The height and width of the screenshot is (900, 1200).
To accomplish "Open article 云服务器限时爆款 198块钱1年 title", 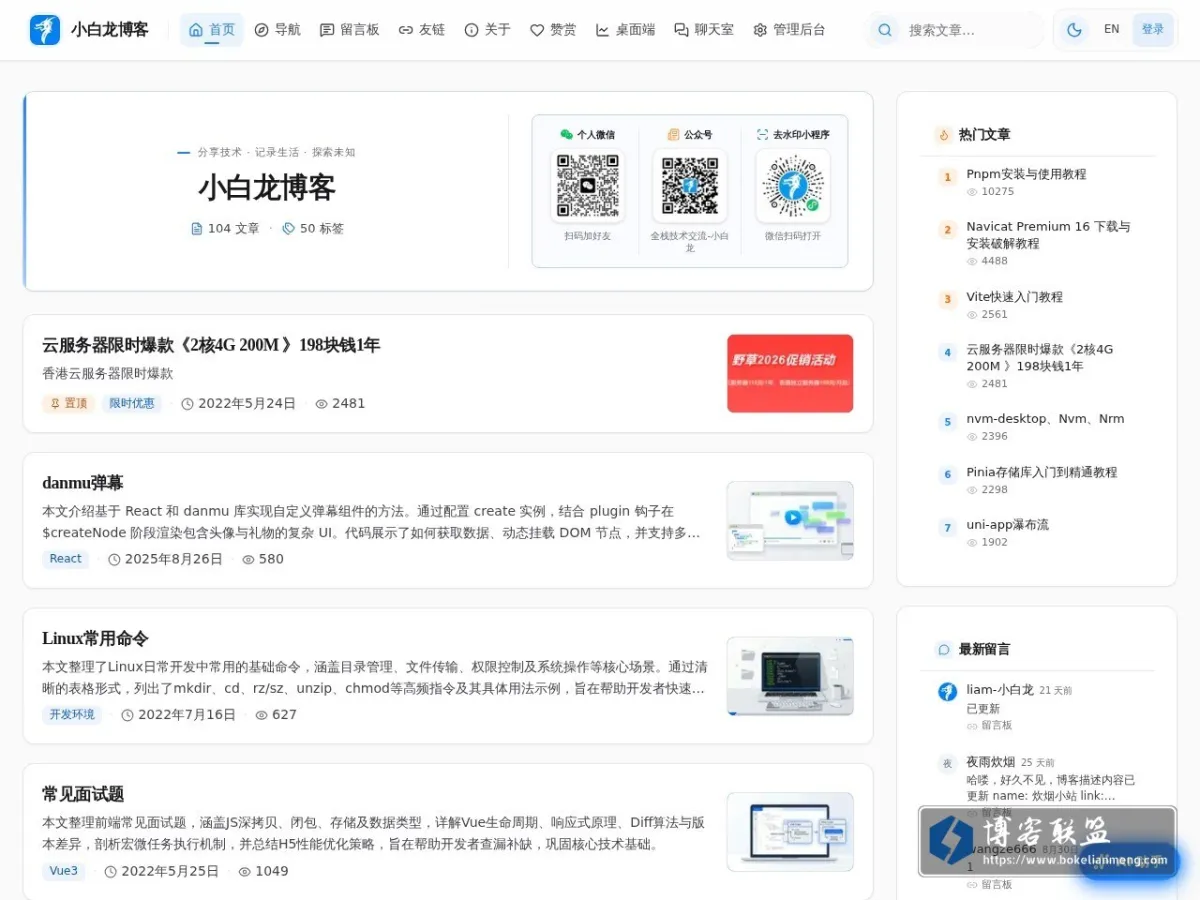I will (x=211, y=345).
